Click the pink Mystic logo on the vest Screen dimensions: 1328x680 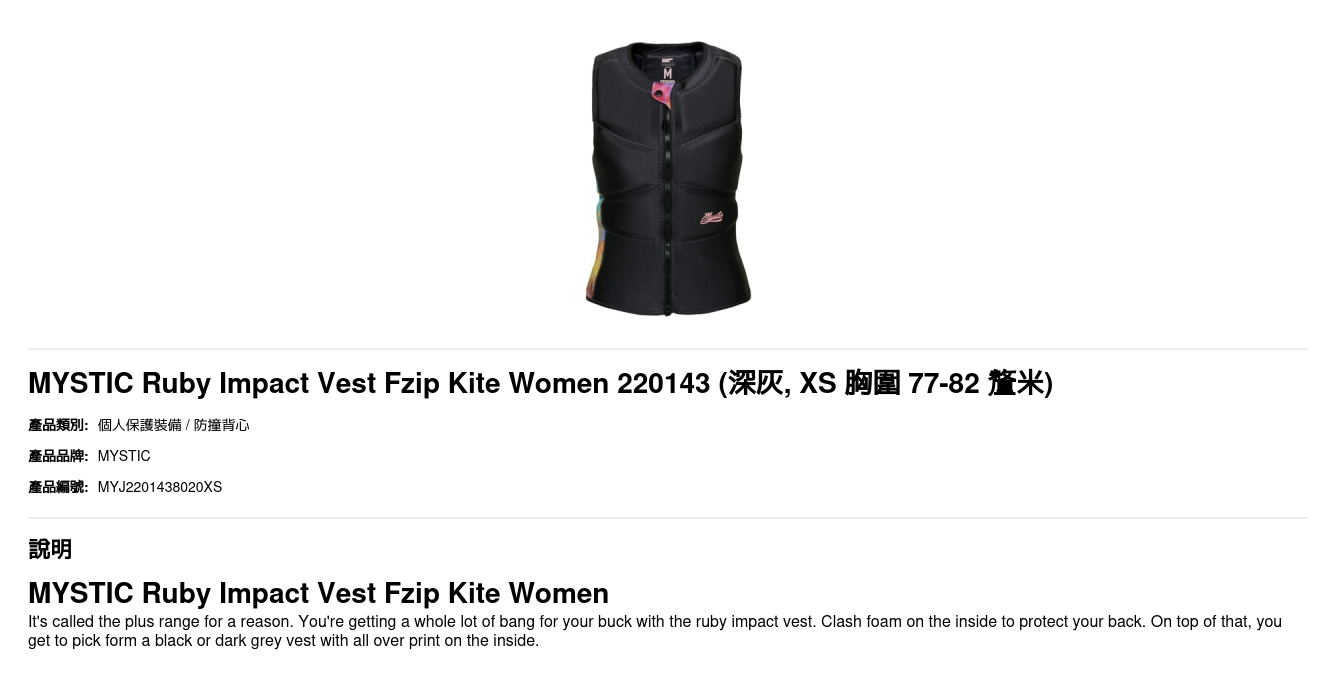tap(712, 217)
